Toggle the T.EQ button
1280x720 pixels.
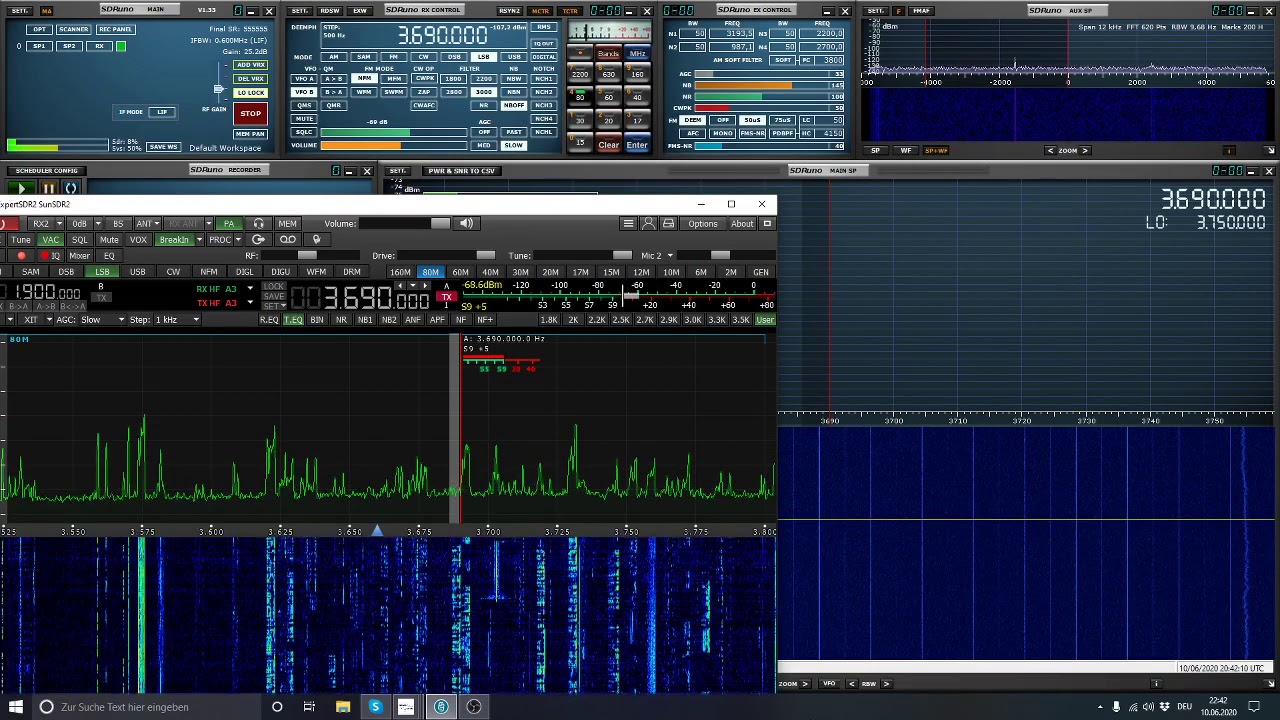(x=293, y=320)
